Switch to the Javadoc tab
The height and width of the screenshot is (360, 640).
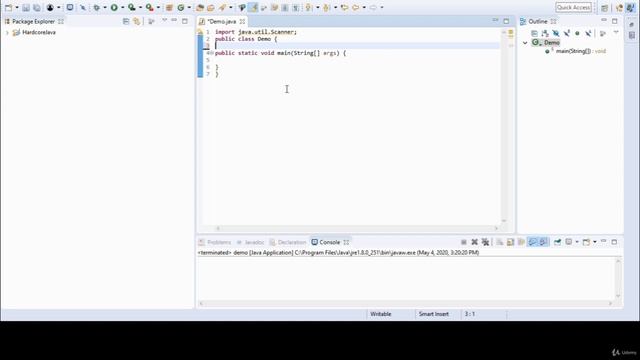(x=250, y=242)
